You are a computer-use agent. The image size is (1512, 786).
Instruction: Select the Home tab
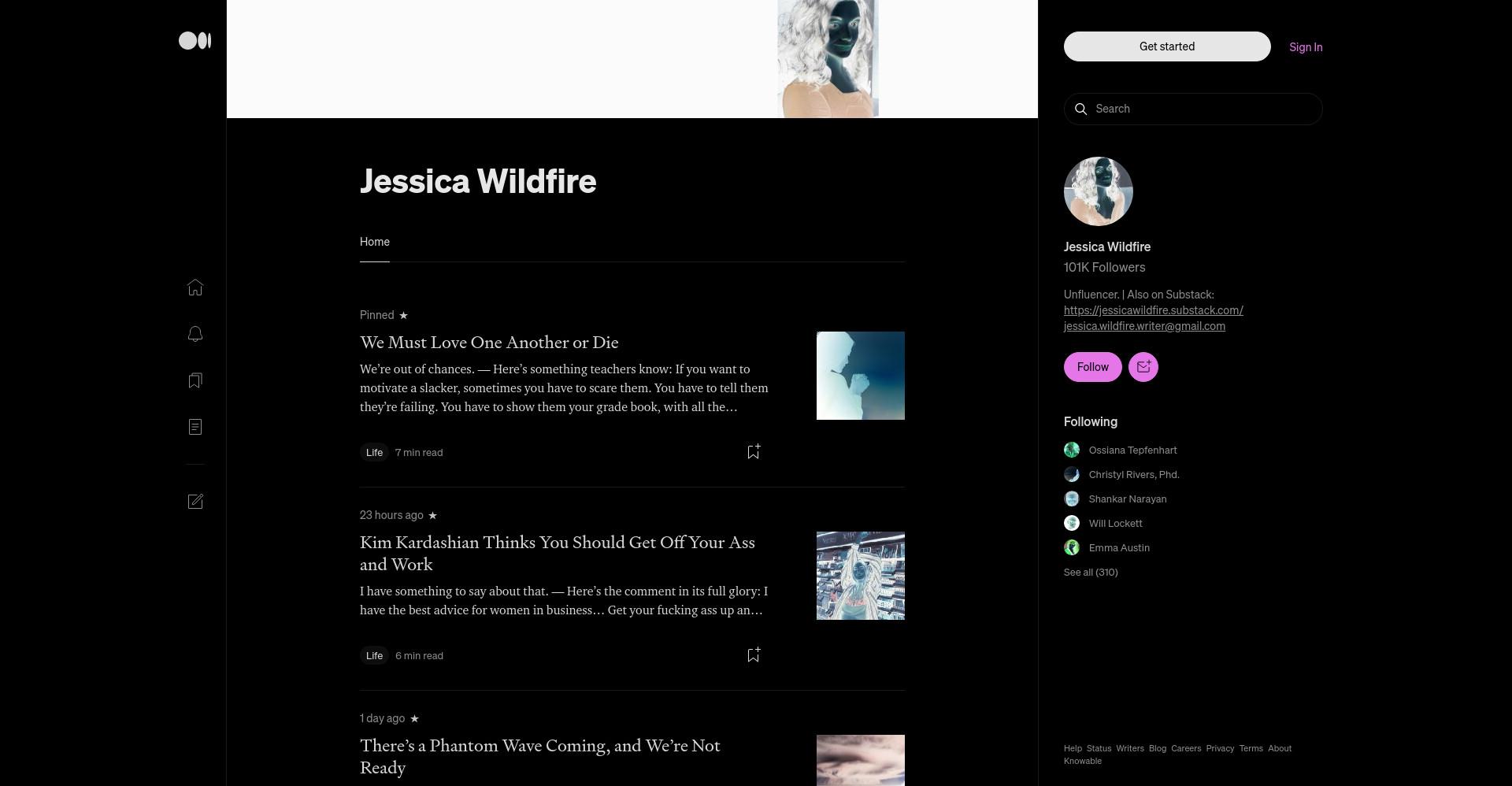click(375, 242)
